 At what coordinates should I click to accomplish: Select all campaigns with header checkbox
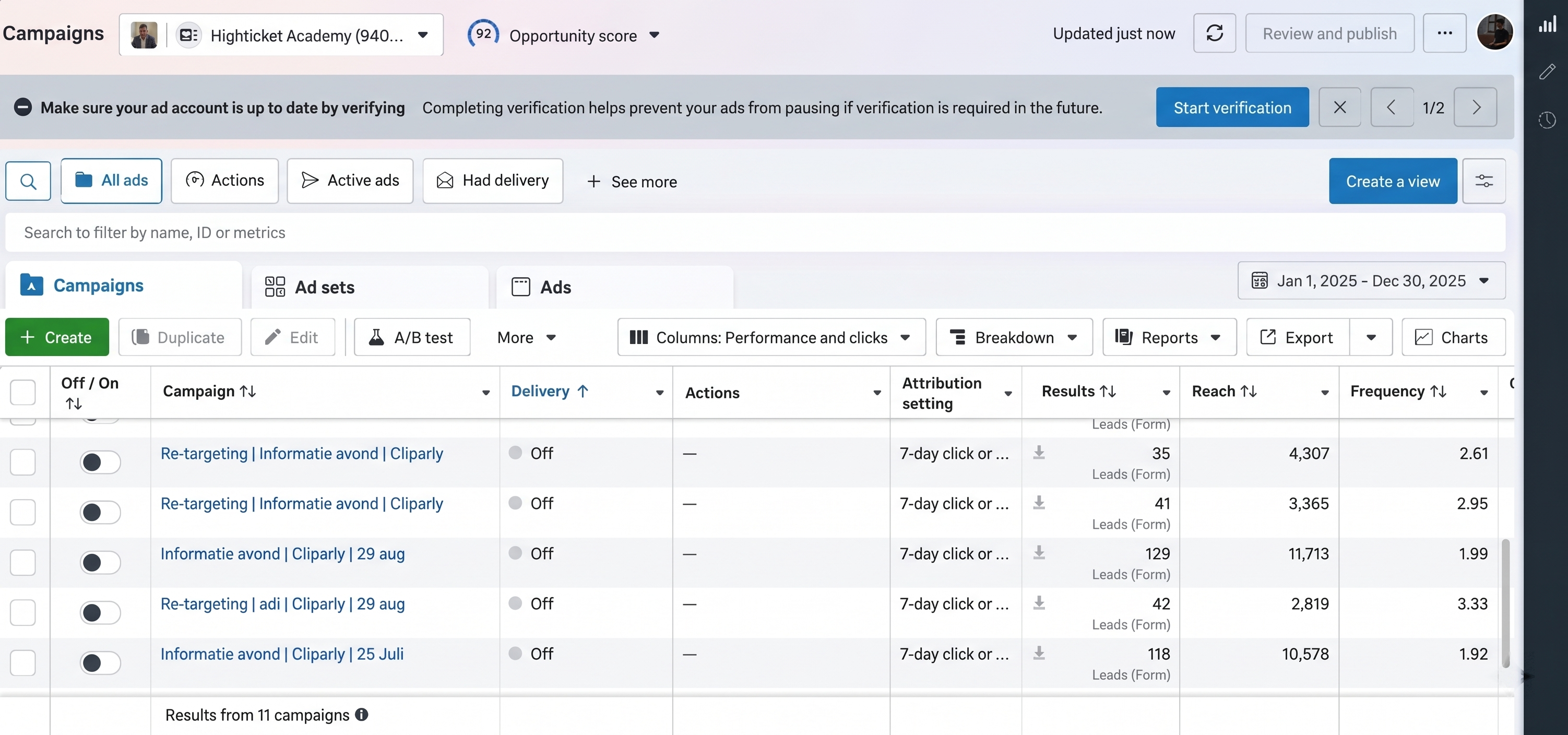pyautogui.click(x=23, y=392)
